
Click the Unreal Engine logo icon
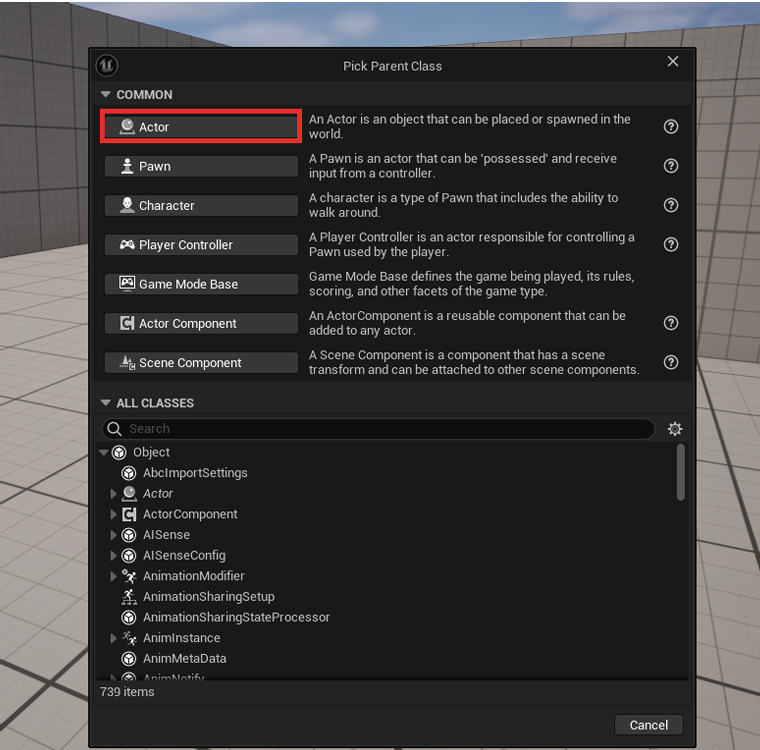[107, 65]
